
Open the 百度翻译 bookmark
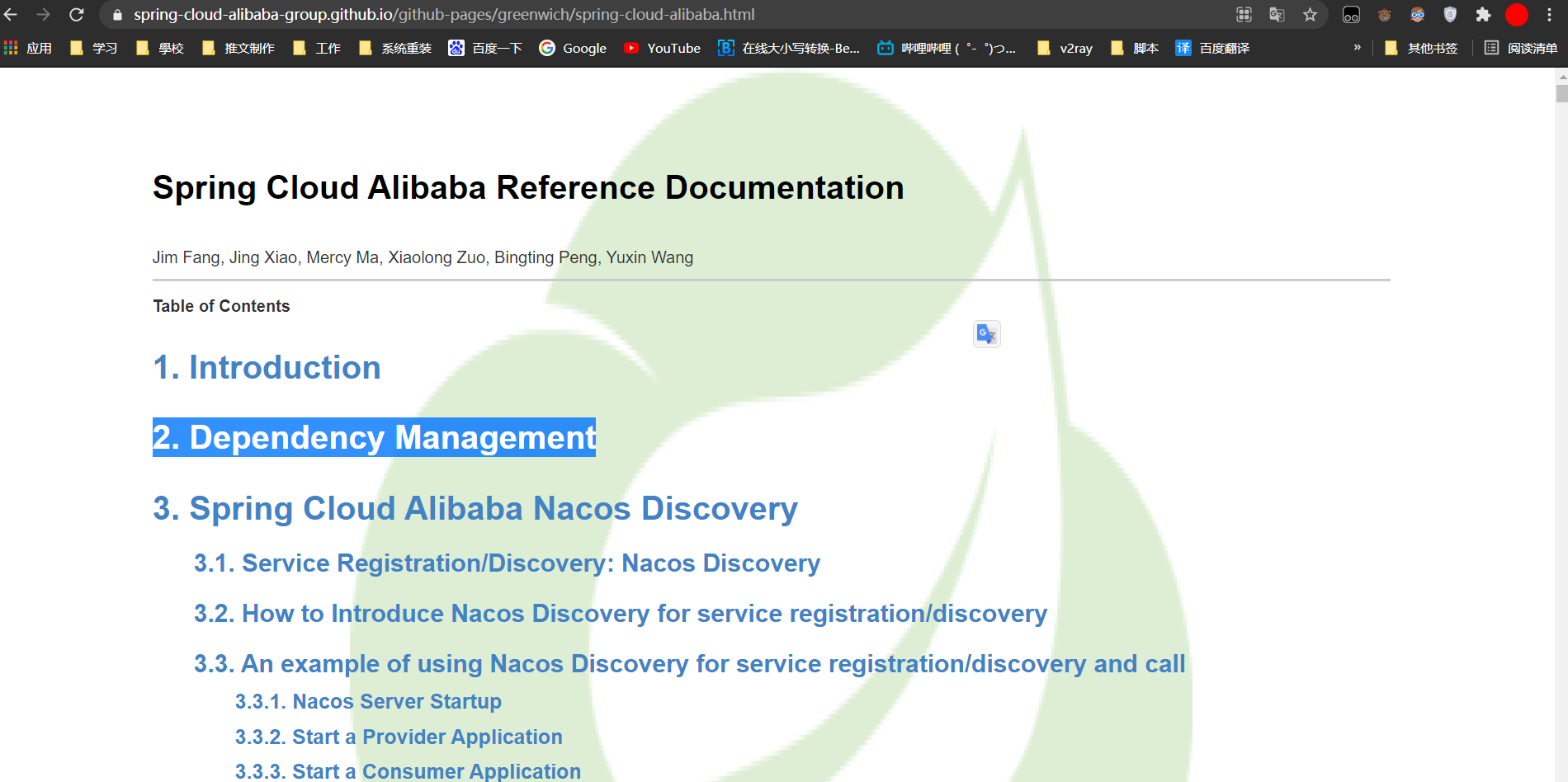click(x=1212, y=48)
